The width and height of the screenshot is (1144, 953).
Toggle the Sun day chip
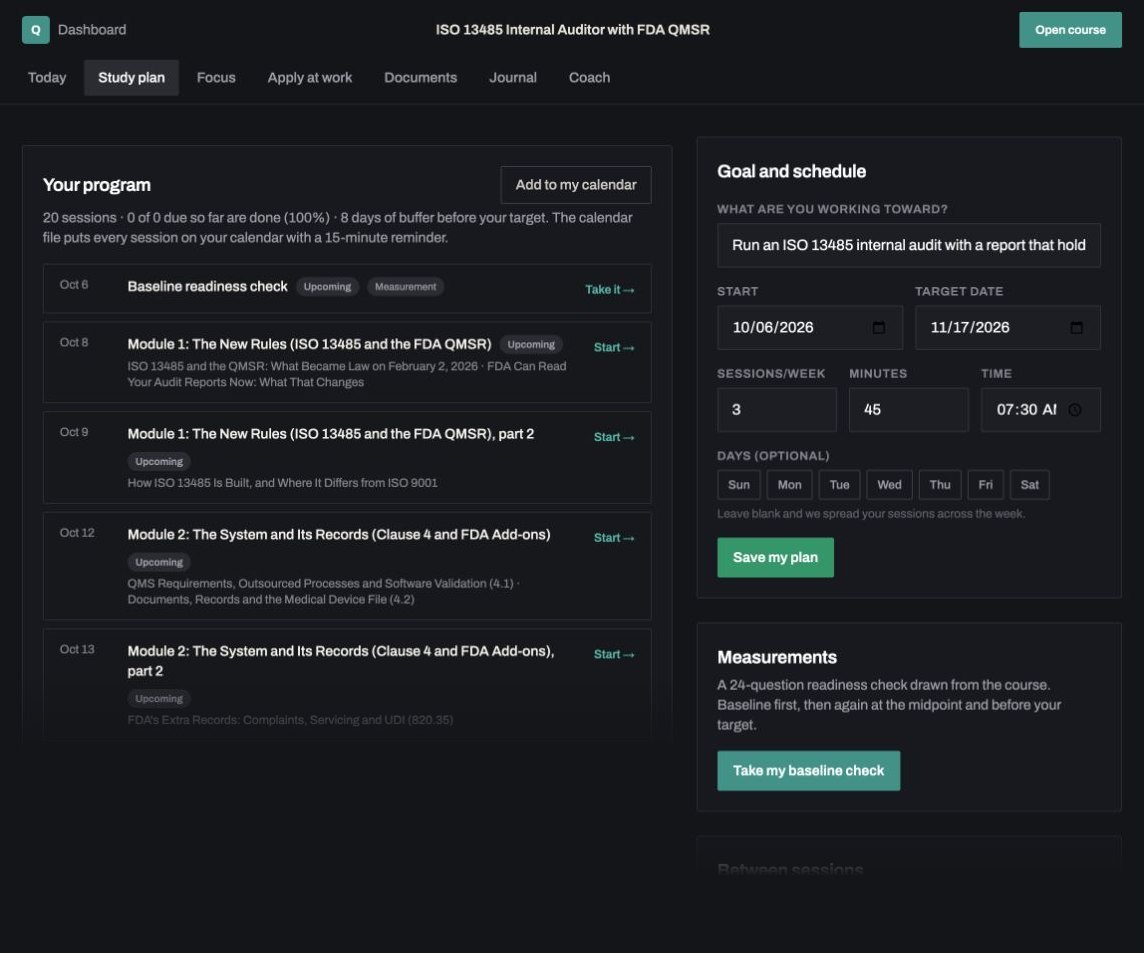pyautogui.click(x=739, y=485)
